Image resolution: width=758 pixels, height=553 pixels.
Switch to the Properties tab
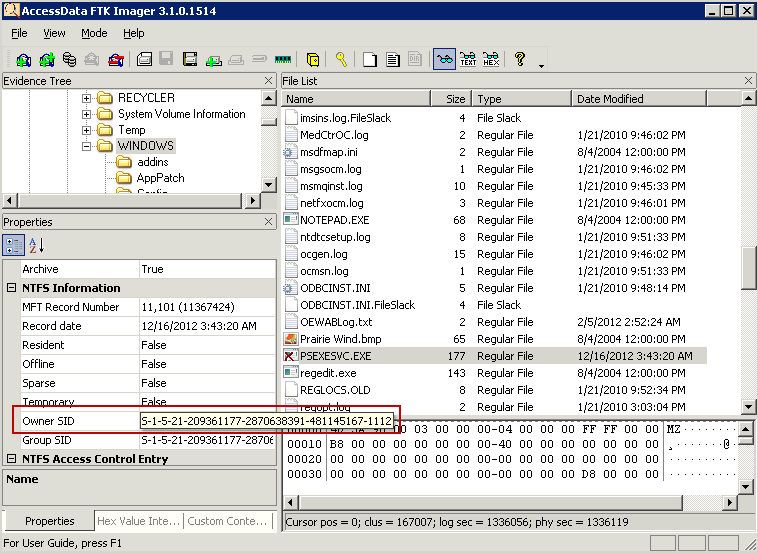coord(49,521)
